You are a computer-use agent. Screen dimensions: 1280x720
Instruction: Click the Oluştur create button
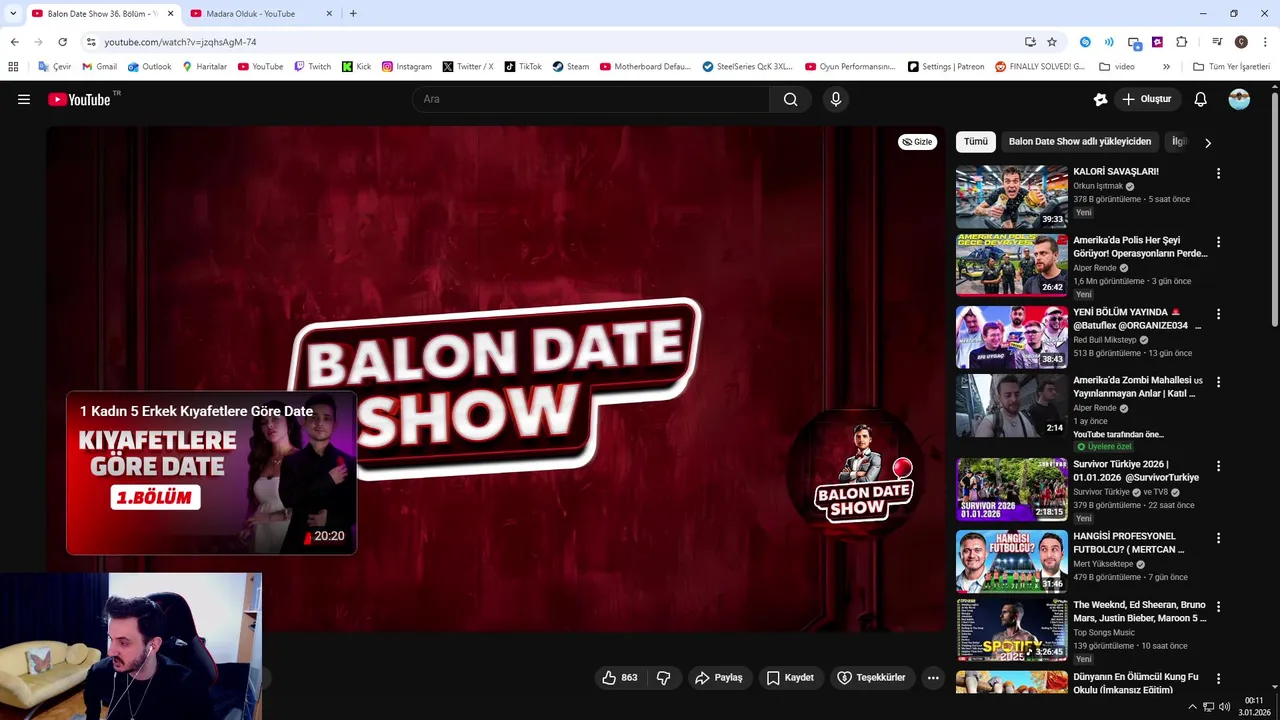click(1146, 99)
